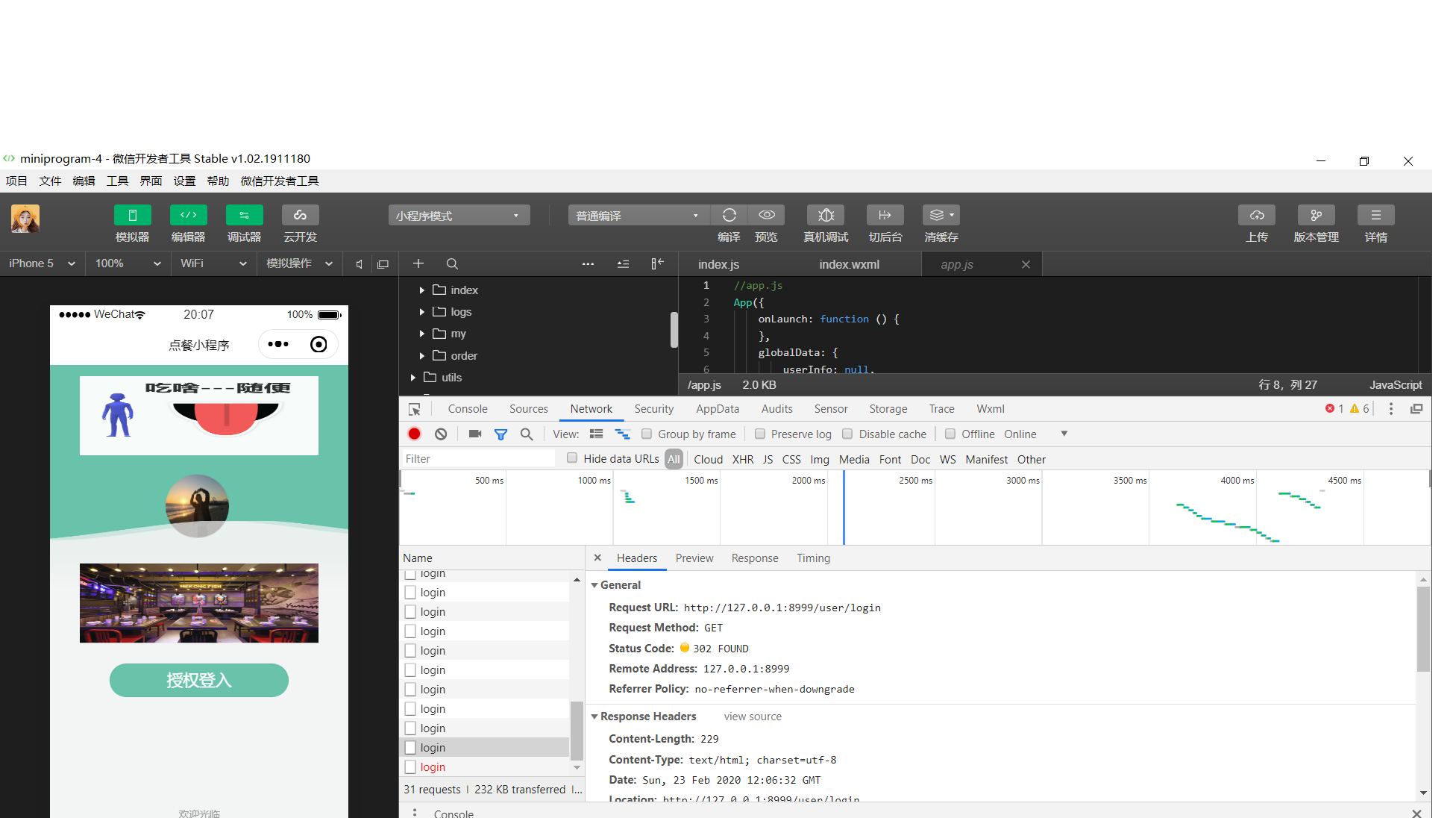Open the Timing tab of request
The image size is (1456, 818).
pyautogui.click(x=813, y=558)
